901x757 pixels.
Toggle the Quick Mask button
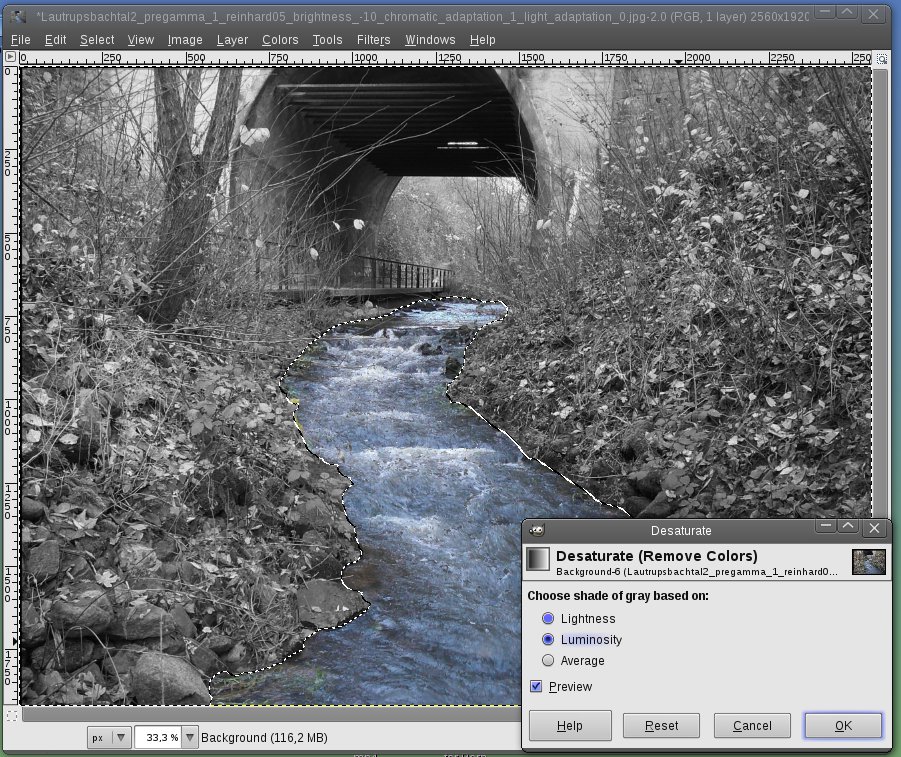click(x=11, y=715)
